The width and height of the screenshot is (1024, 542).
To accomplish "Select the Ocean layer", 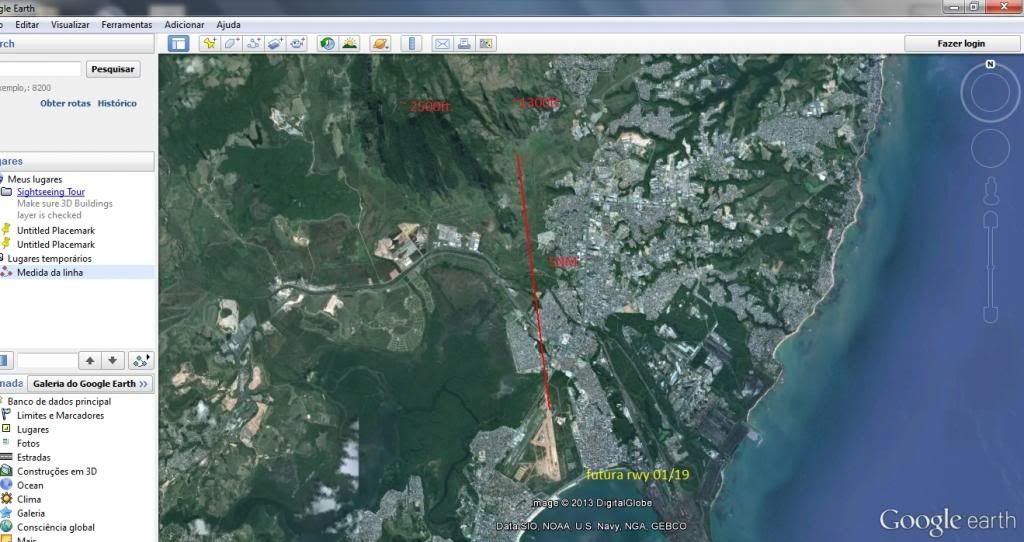I will point(30,486).
